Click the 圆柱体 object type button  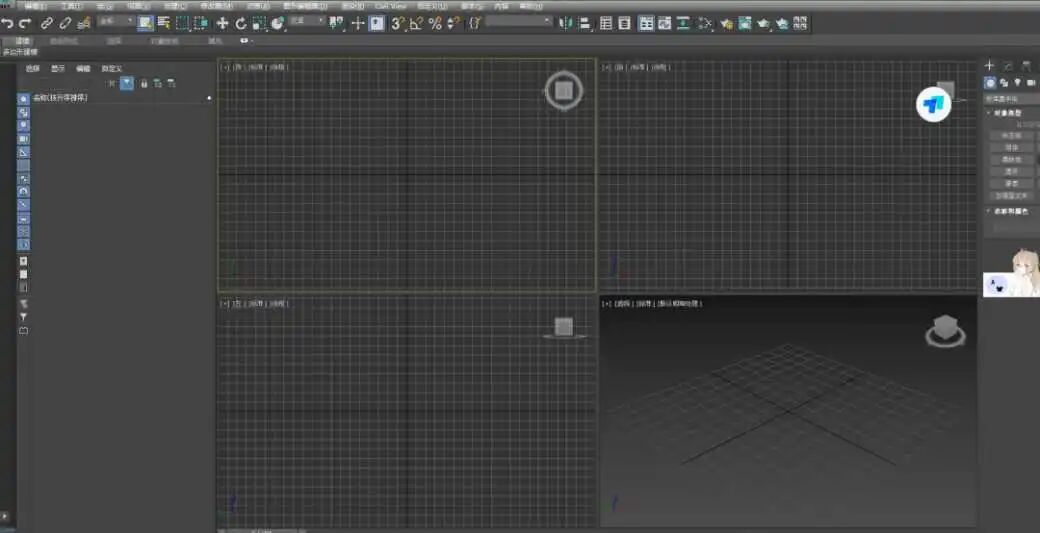click(x=1011, y=160)
